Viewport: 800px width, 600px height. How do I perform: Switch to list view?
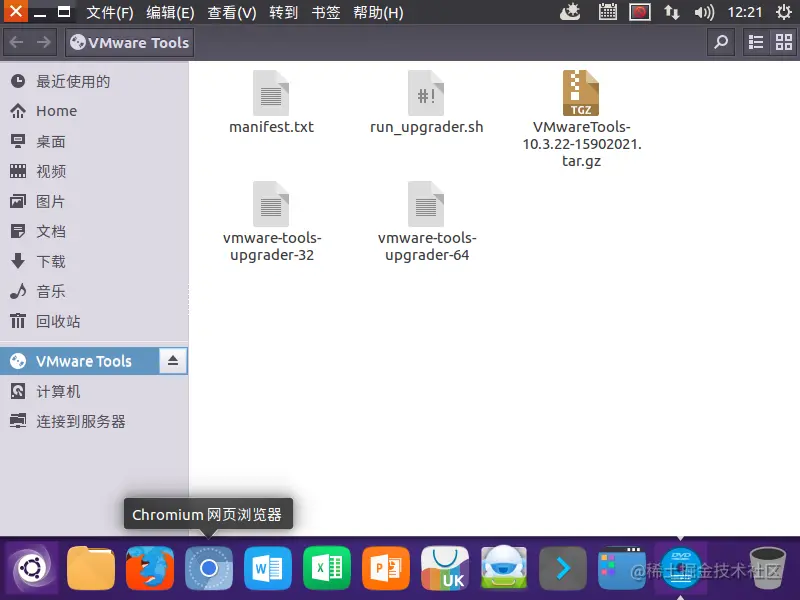pos(756,42)
